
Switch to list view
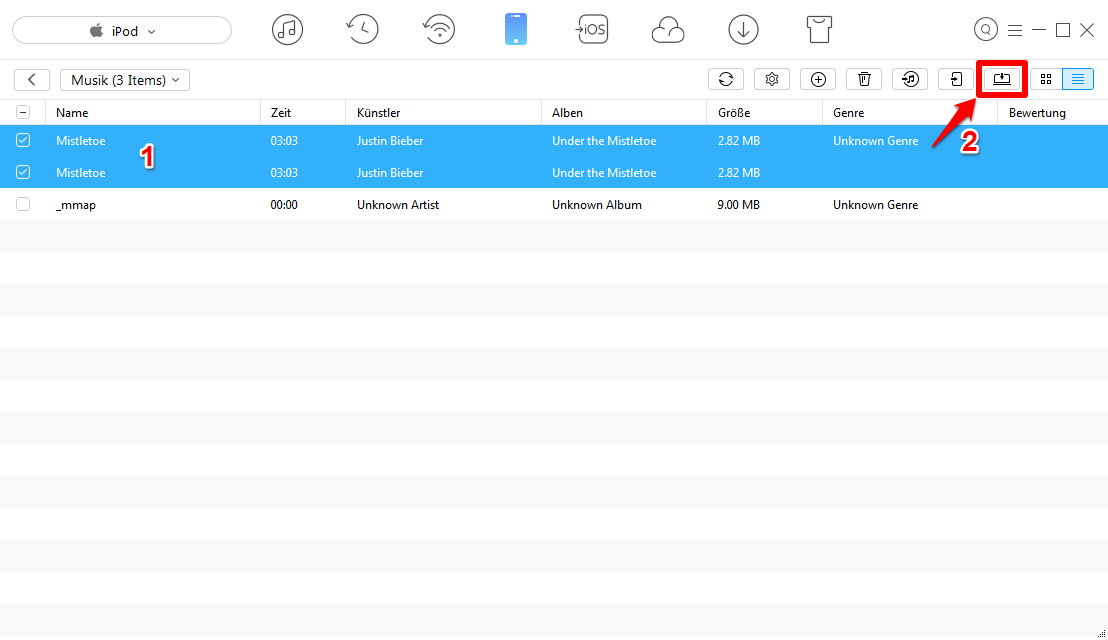point(1078,79)
